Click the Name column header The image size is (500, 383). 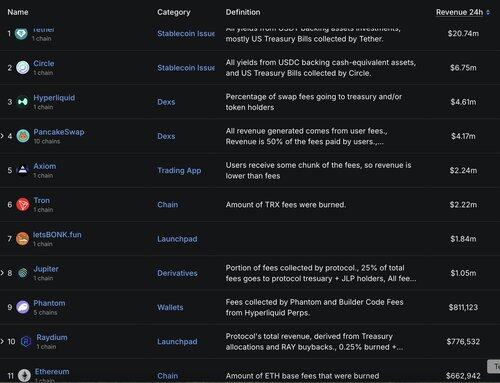[18, 12]
